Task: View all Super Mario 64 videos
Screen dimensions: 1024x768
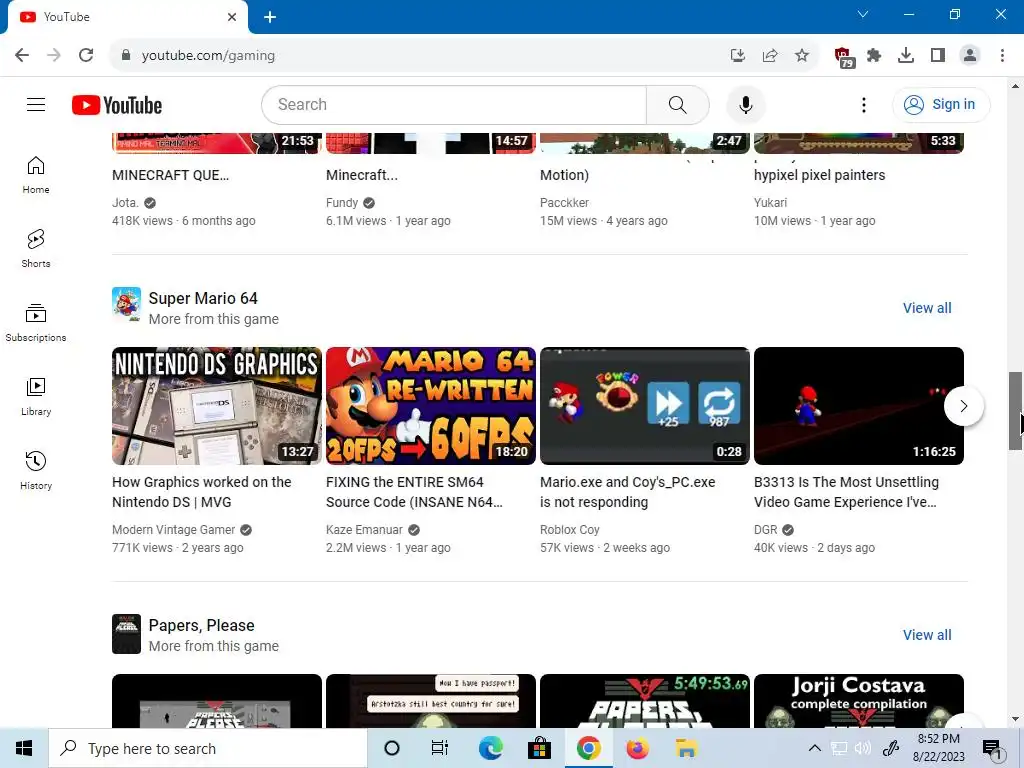Action: click(927, 308)
